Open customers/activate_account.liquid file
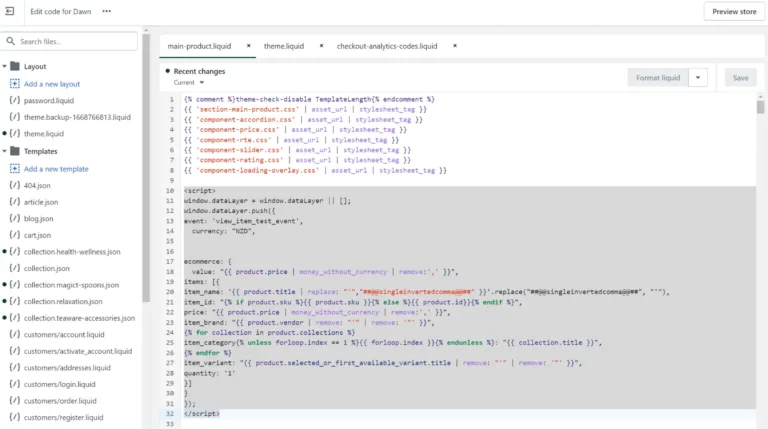The height and width of the screenshot is (429, 768). point(78,351)
